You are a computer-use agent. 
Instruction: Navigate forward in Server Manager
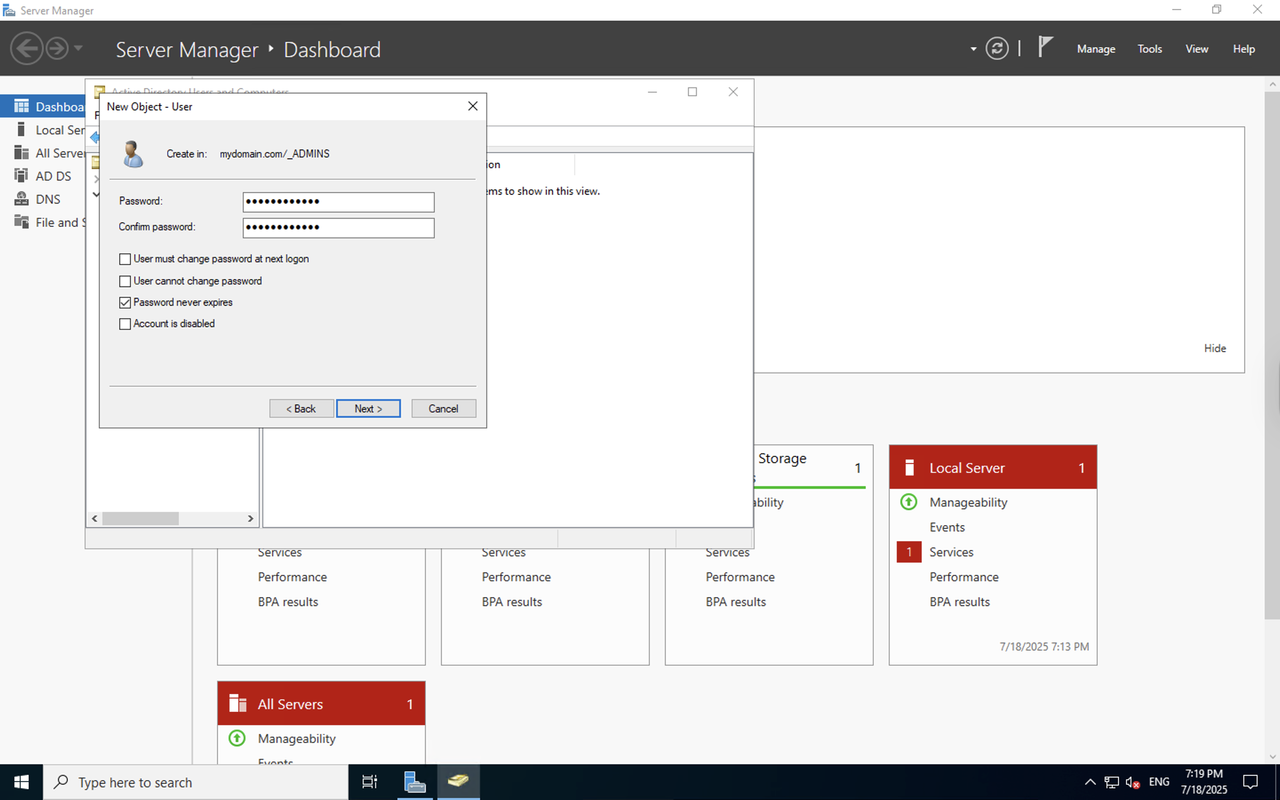point(57,48)
